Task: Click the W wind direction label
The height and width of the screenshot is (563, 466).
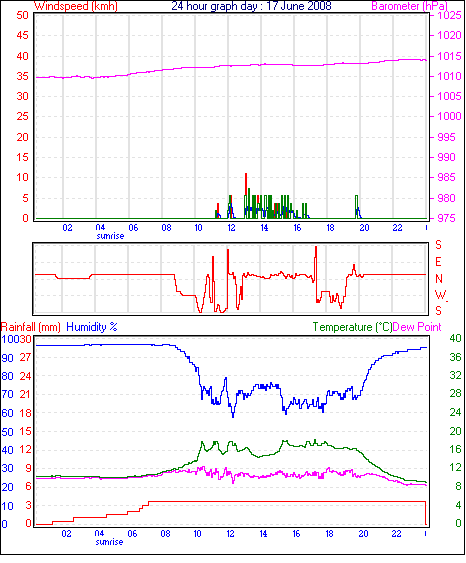Action: [x=440, y=295]
